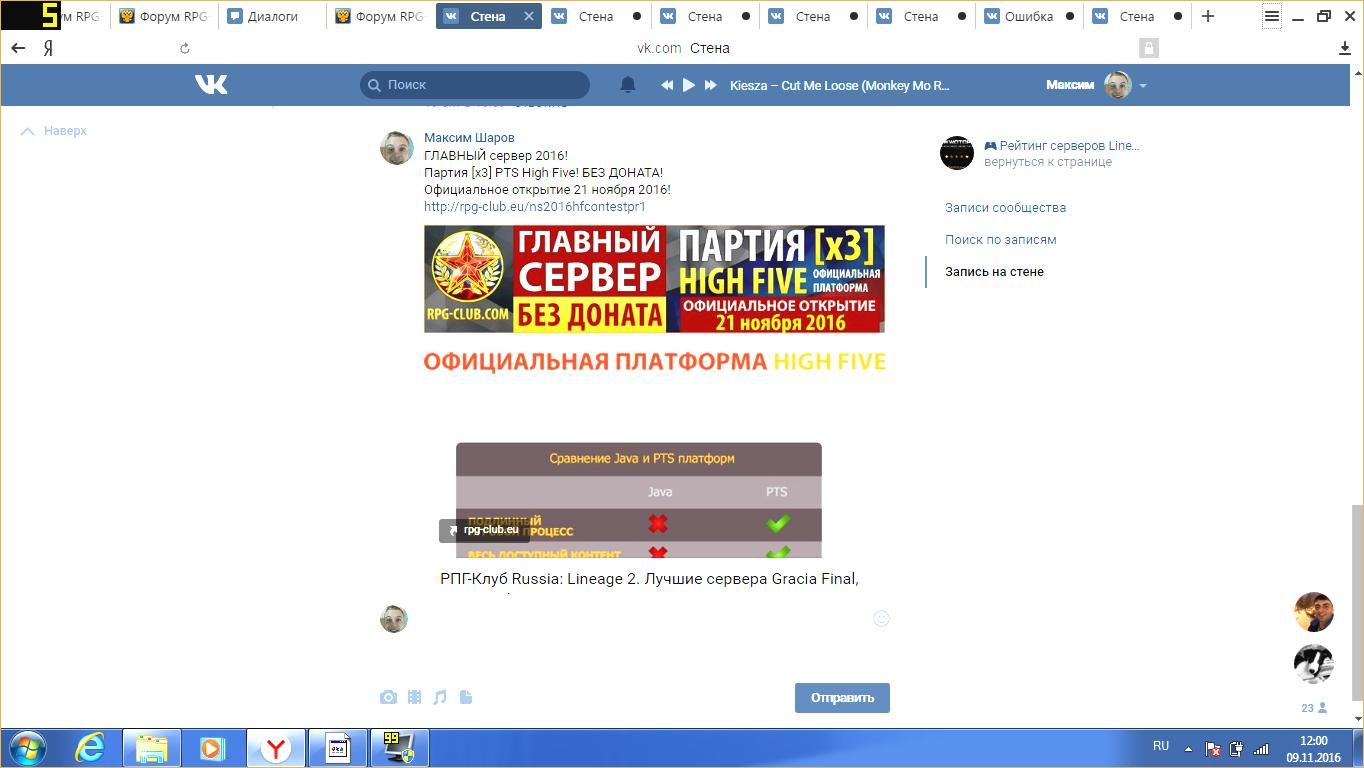This screenshot has height=768, width=1364.
Task: Click the vk.com address bar
Action: click(x=683, y=48)
